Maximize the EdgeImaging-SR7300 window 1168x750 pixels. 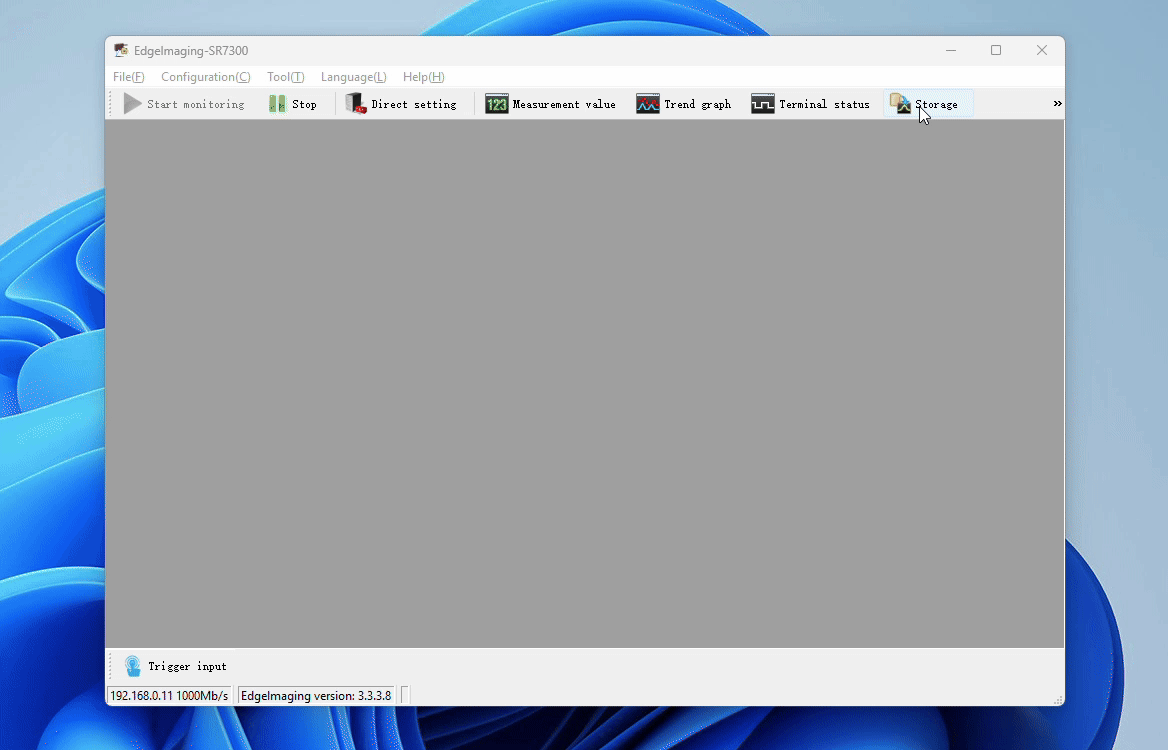[x=996, y=50]
